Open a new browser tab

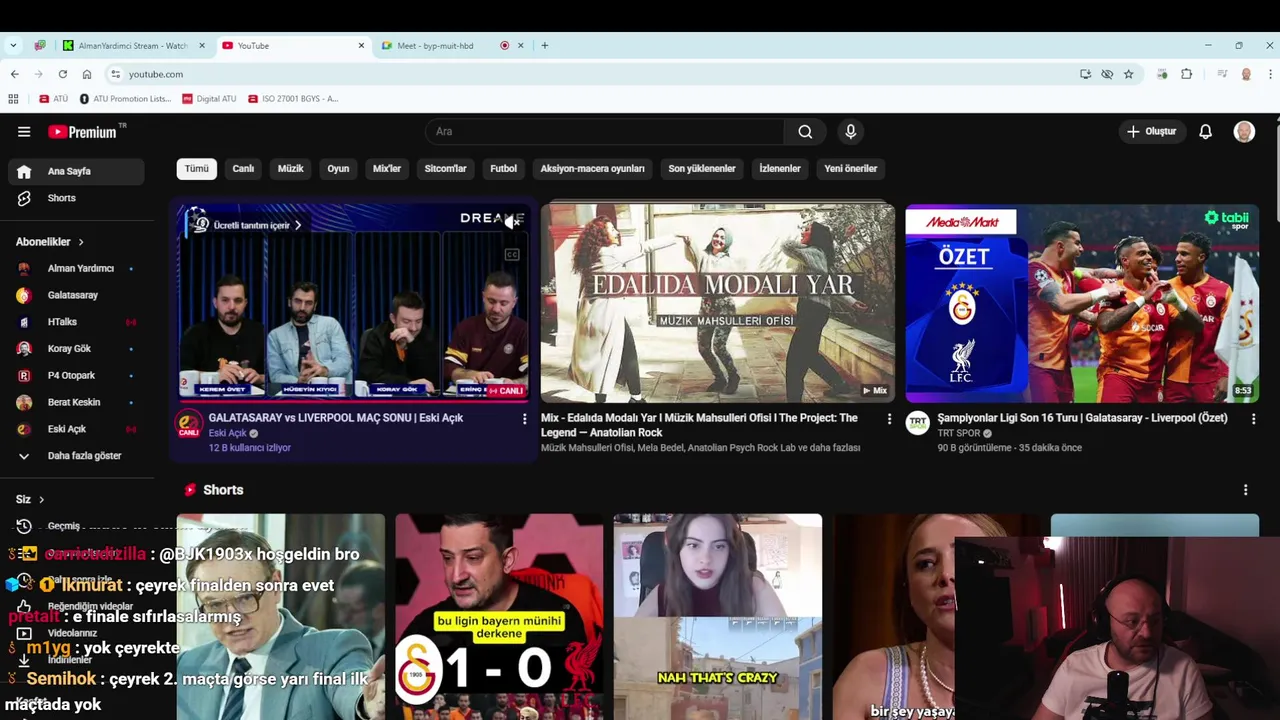point(544,45)
